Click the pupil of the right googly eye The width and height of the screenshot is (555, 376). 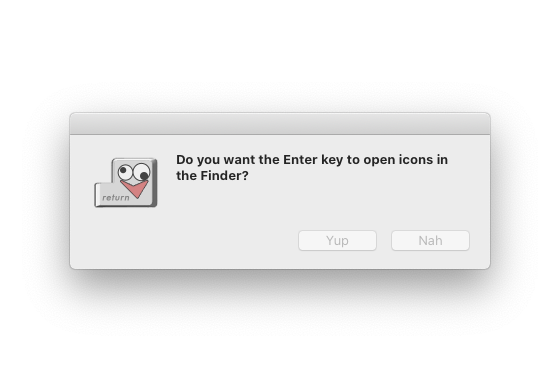point(144,176)
